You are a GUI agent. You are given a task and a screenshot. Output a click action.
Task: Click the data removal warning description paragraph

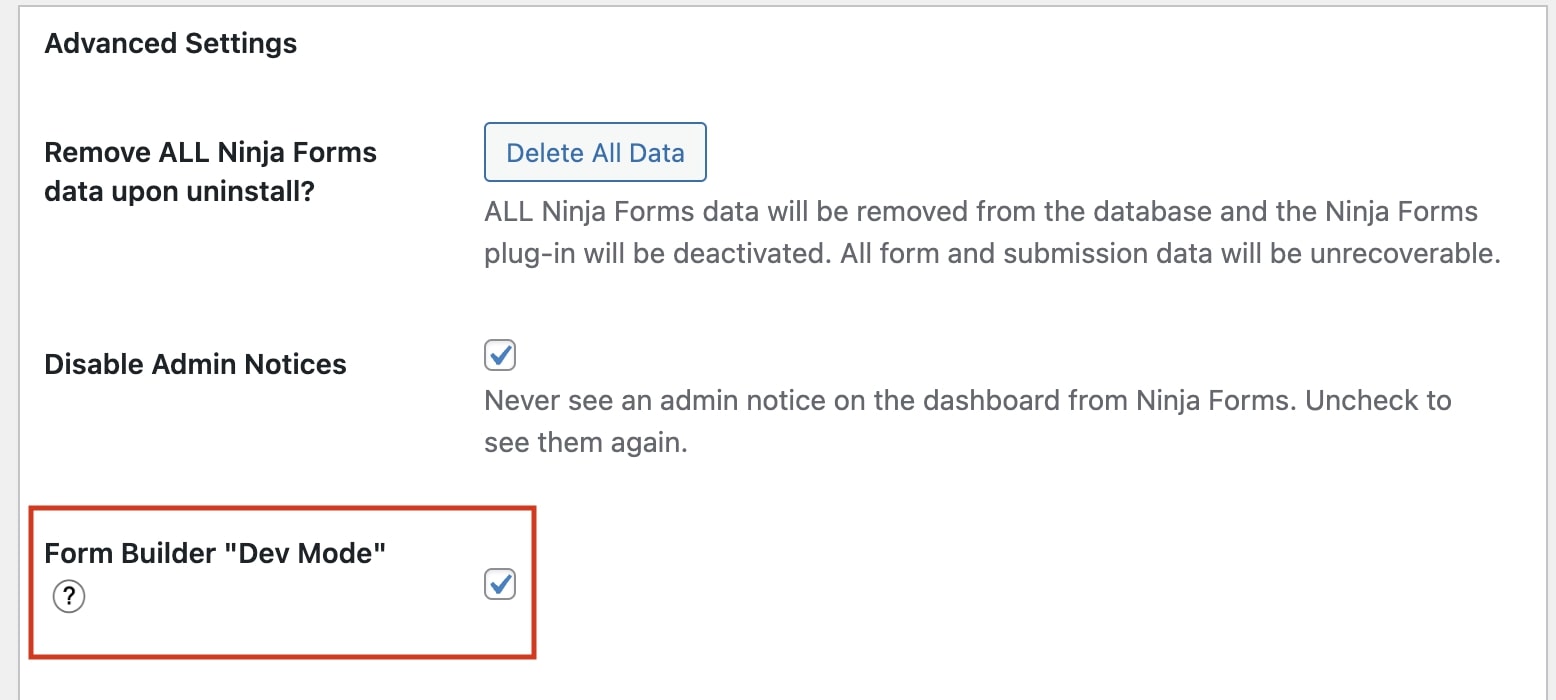point(992,233)
